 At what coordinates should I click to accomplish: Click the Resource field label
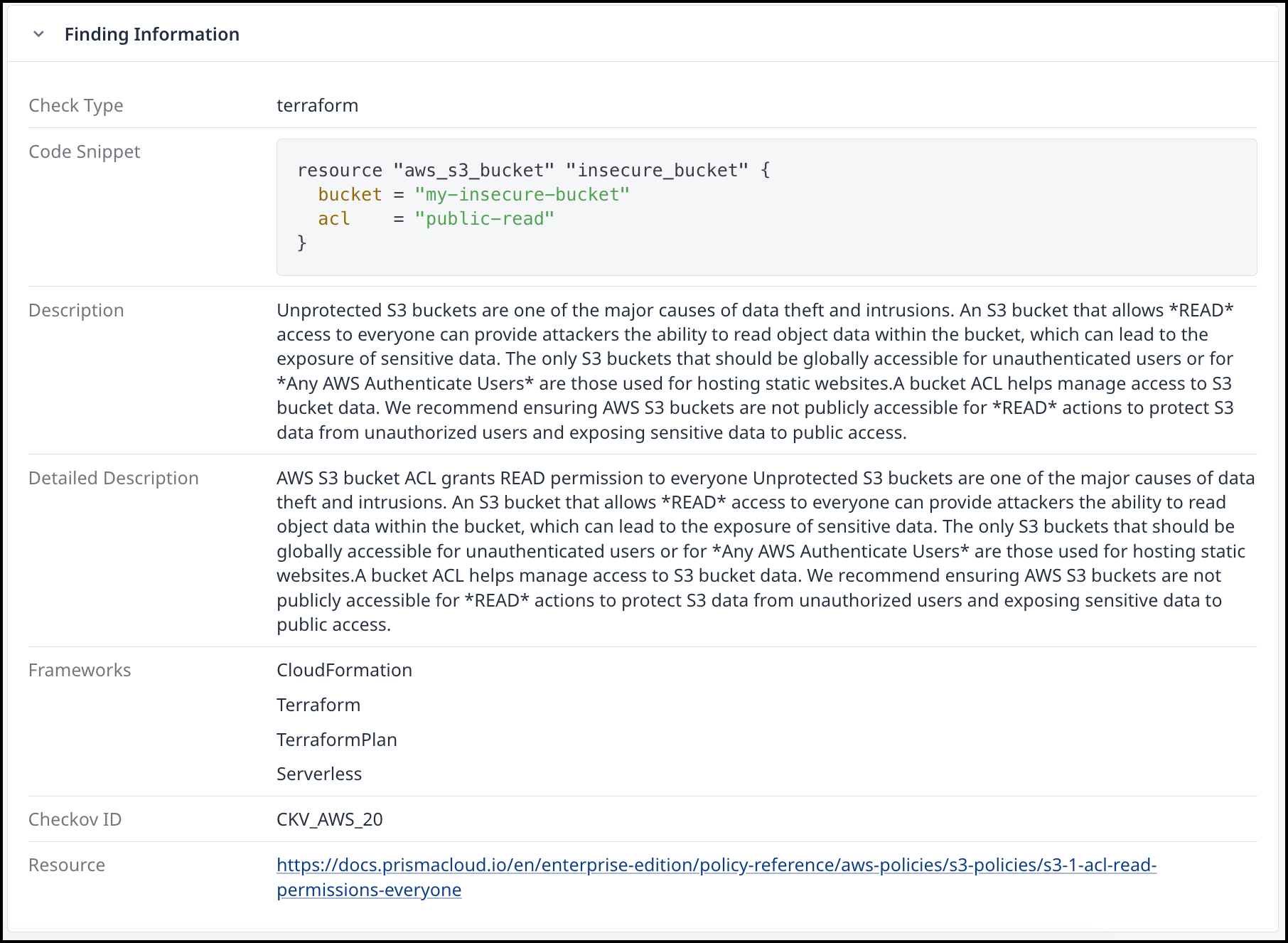click(x=67, y=865)
